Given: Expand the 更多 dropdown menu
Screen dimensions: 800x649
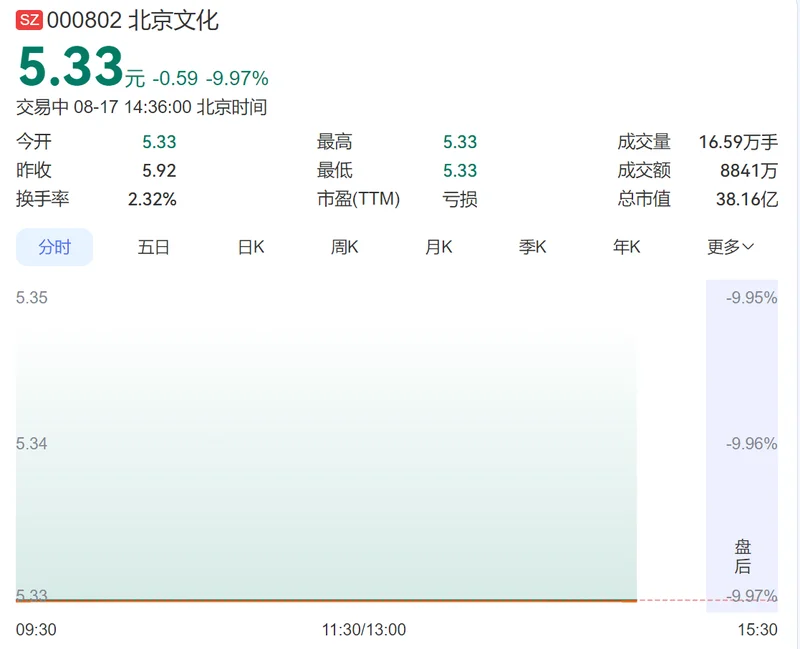Looking at the screenshot, I should (730, 247).
